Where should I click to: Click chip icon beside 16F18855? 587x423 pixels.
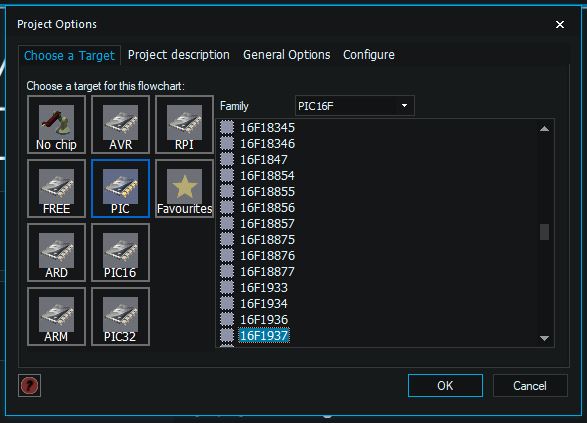tap(227, 192)
